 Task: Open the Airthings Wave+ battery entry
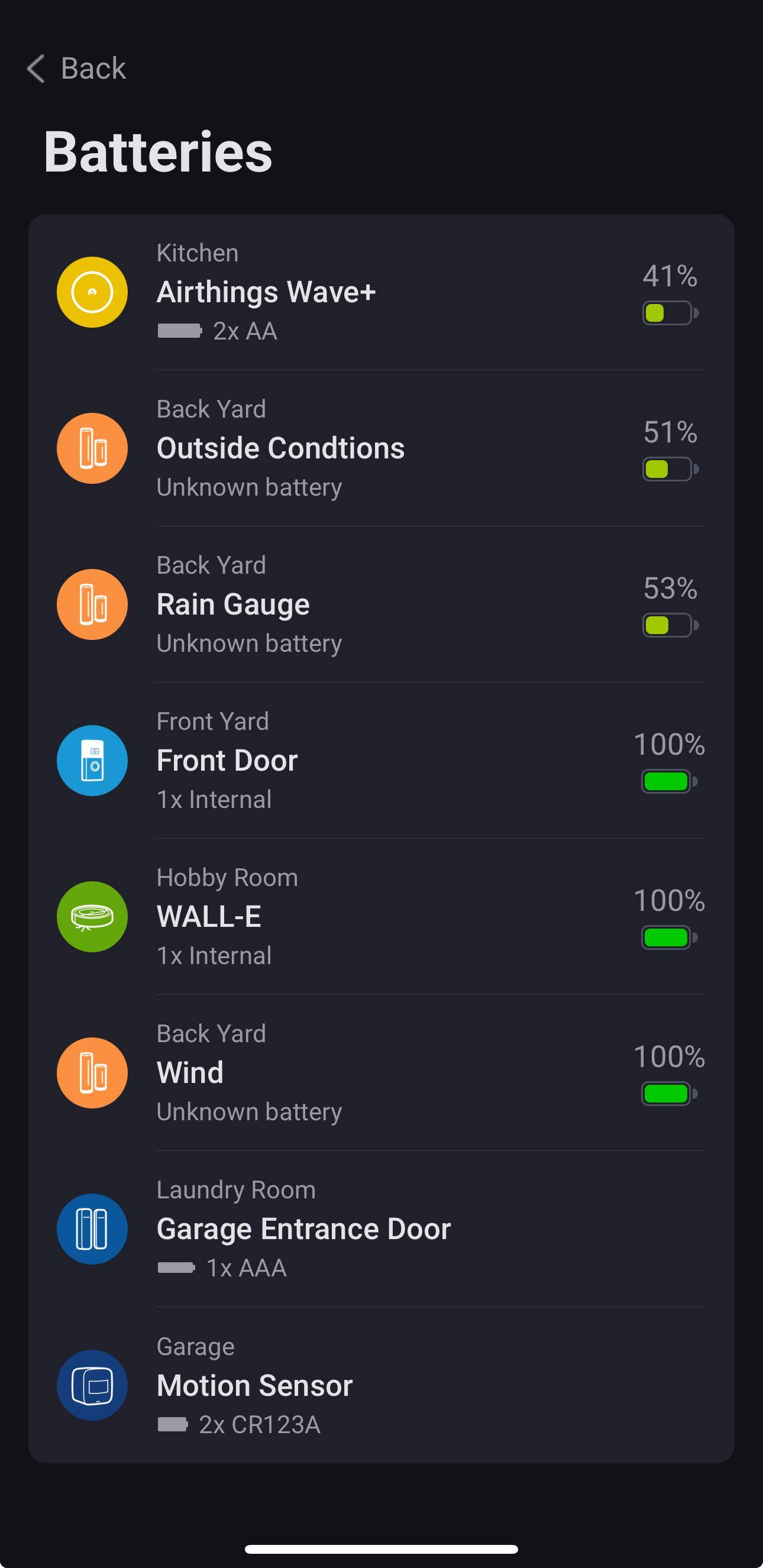pyautogui.click(x=266, y=292)
